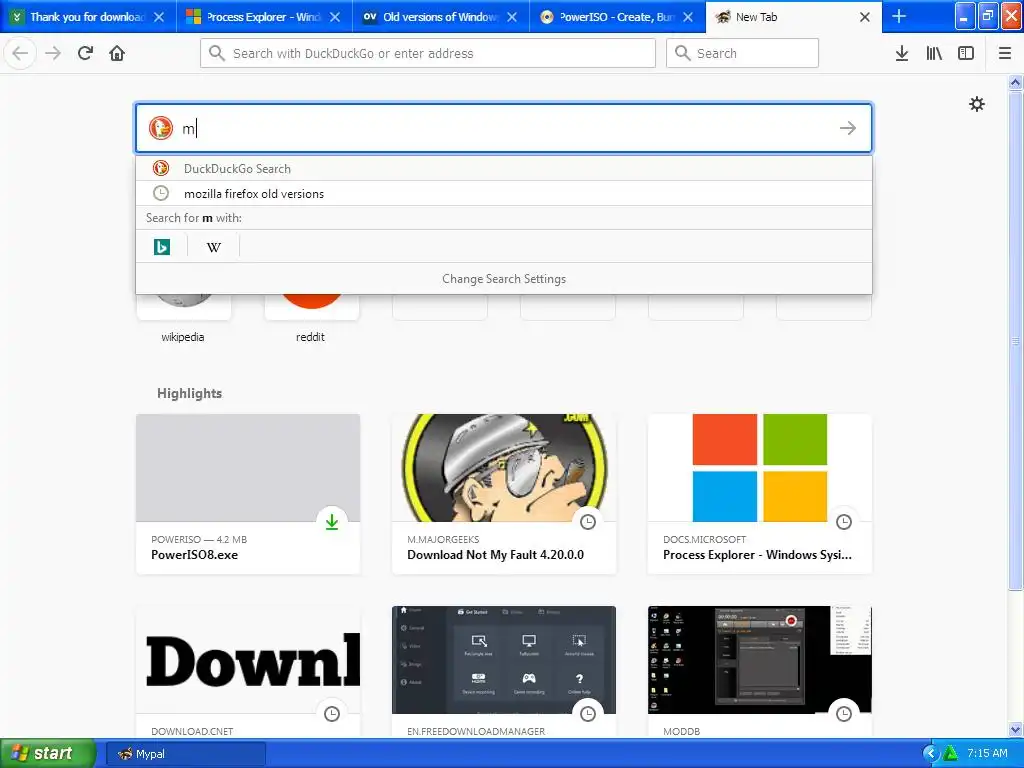The image size is (1024, 768).
Task: Click the history clock on freedownloadmanager card
Action: pyautogui.click(x=588, y=714)
